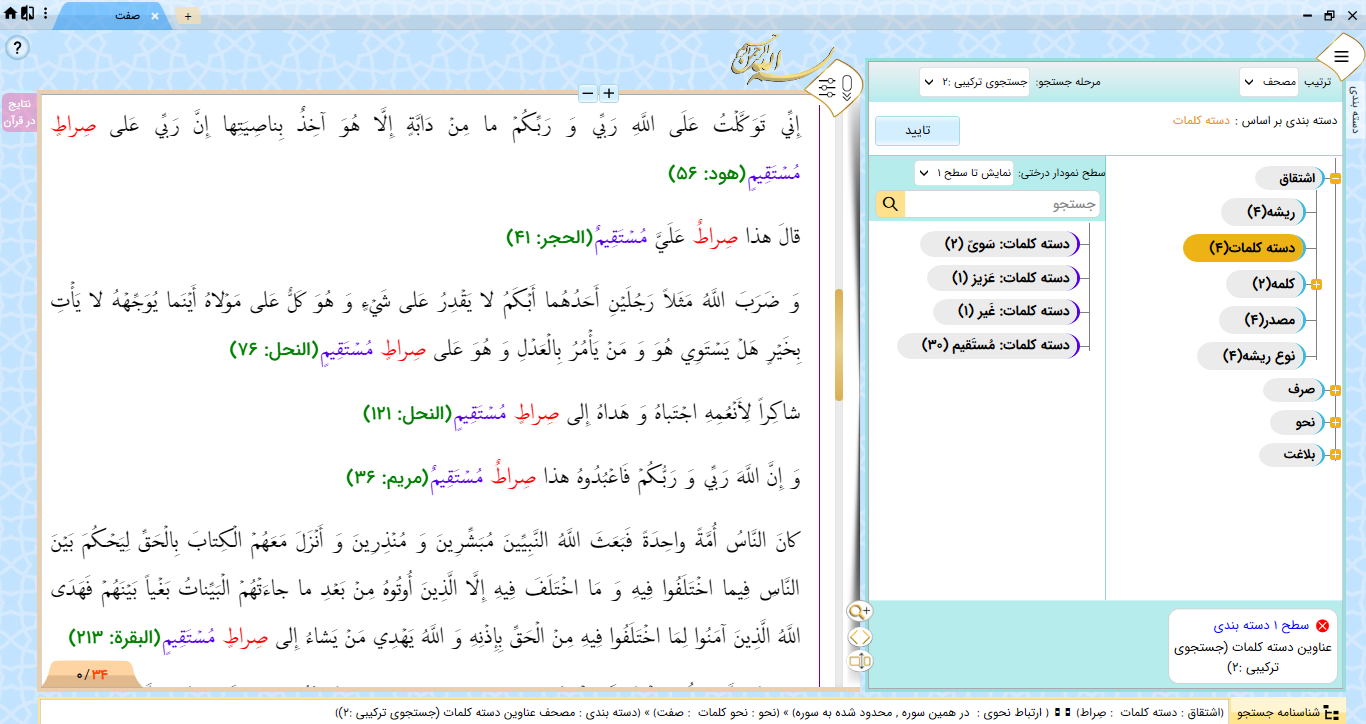Select the نوع ریشه(۴) tree item

1251,355
